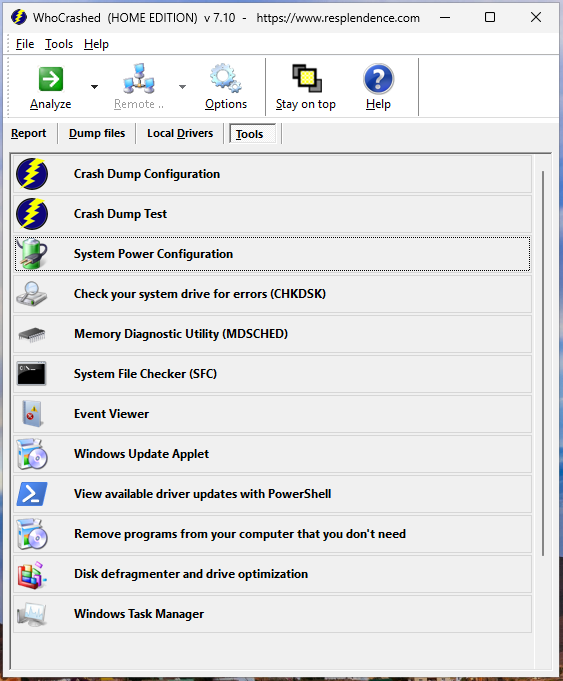
Task: Open Disk defragmenter and drive optimization
Action: coord(191,574)
